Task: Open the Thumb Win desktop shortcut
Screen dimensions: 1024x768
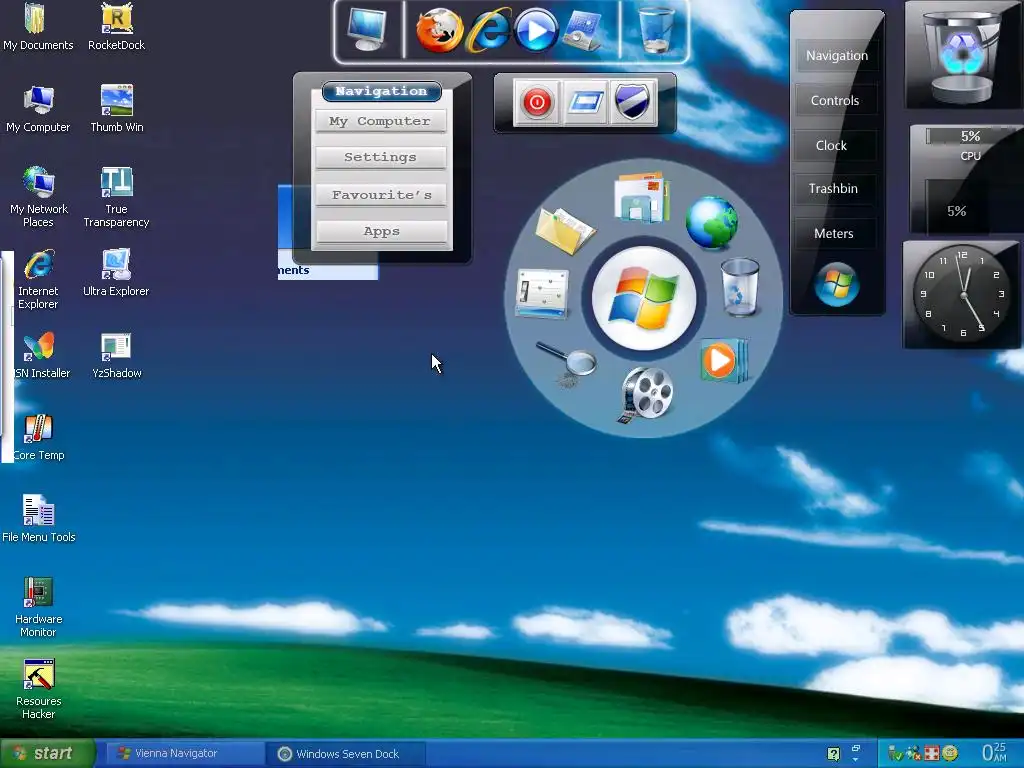Action: (x=117, y=109)
